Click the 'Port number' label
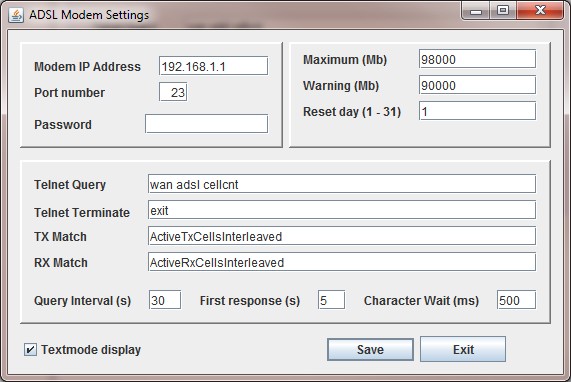The width and height of the screenshot is (571, 382). 70,92
